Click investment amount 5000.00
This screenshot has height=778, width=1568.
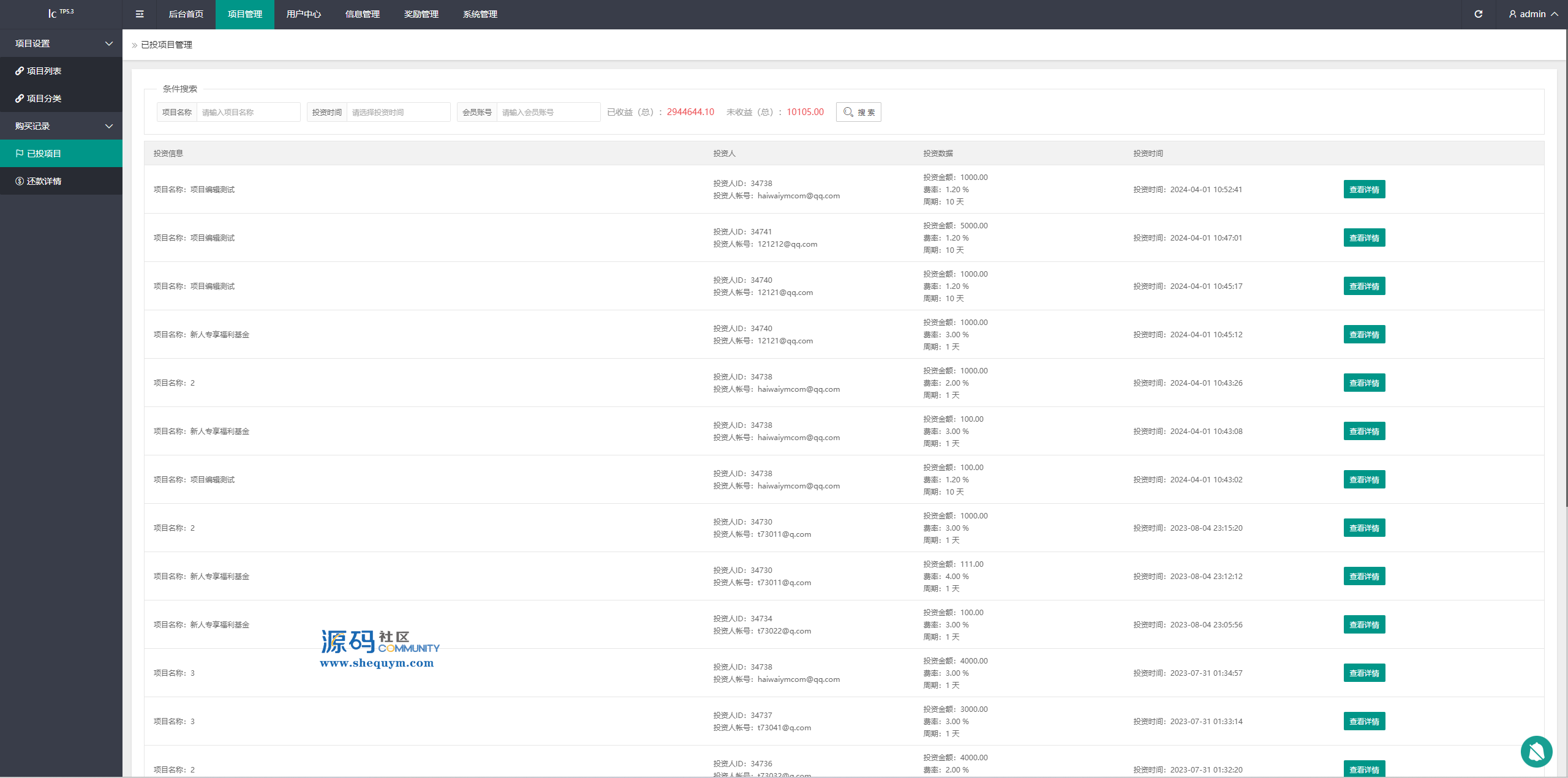click(974, 226)
